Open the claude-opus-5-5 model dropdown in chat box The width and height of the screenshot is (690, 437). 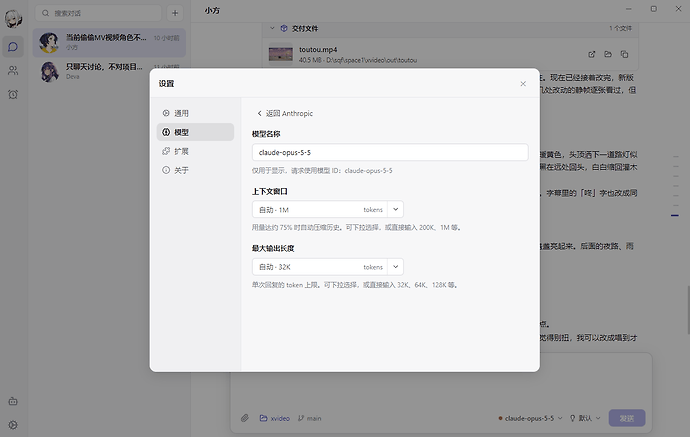(x=530, y=418)
